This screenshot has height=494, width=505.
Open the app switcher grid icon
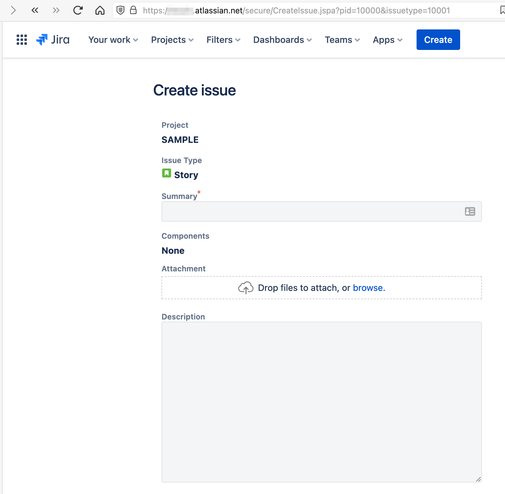tap(22, 40)
